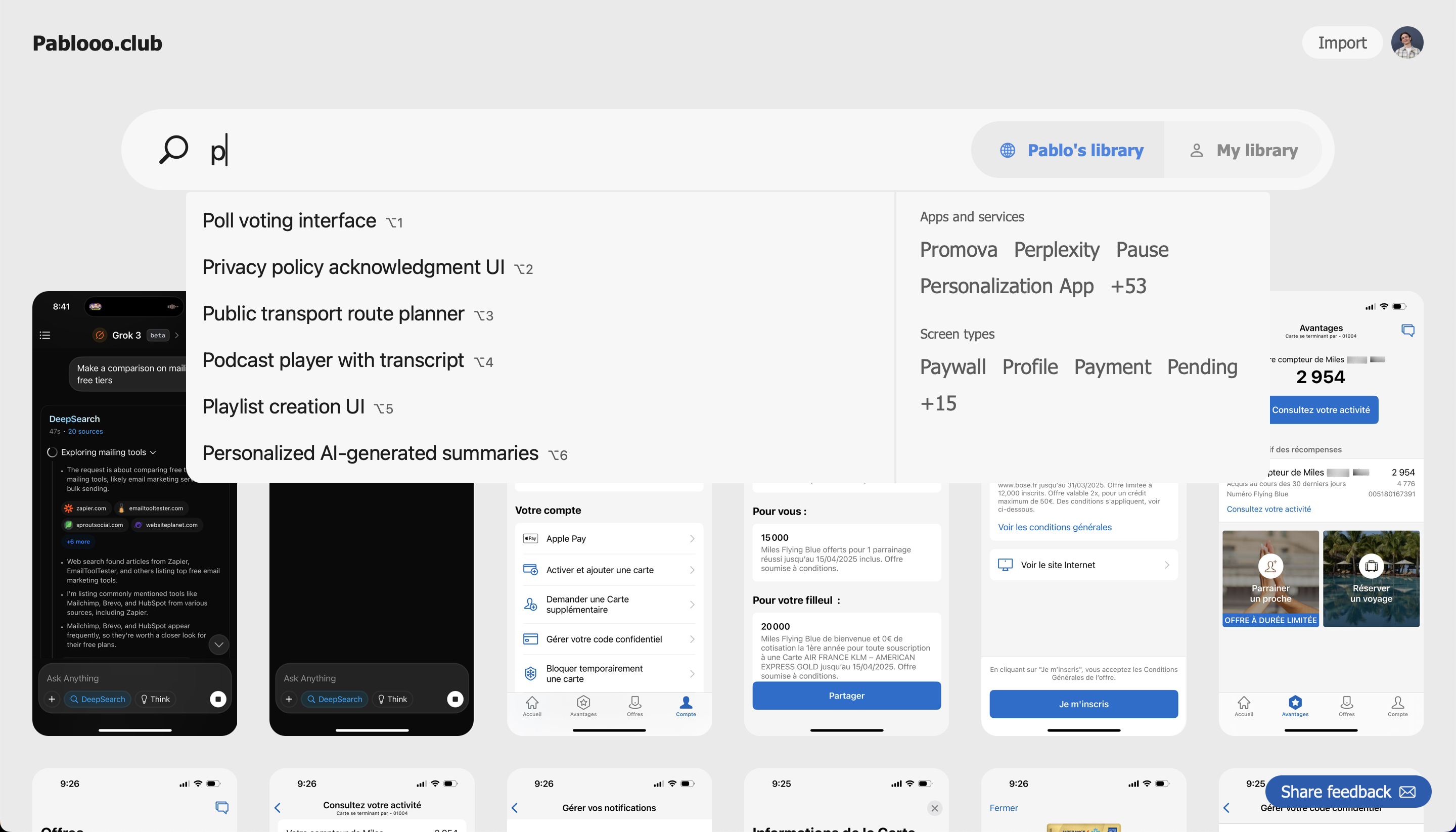Click the search magnifier icon

point(174,150)
